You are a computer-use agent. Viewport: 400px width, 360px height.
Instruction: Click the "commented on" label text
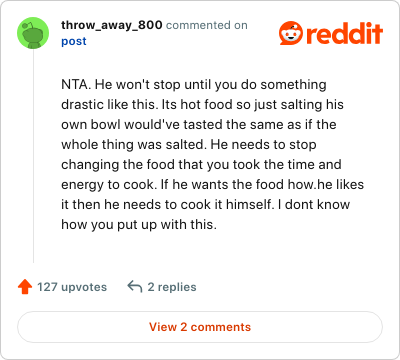tap(207, 25)
